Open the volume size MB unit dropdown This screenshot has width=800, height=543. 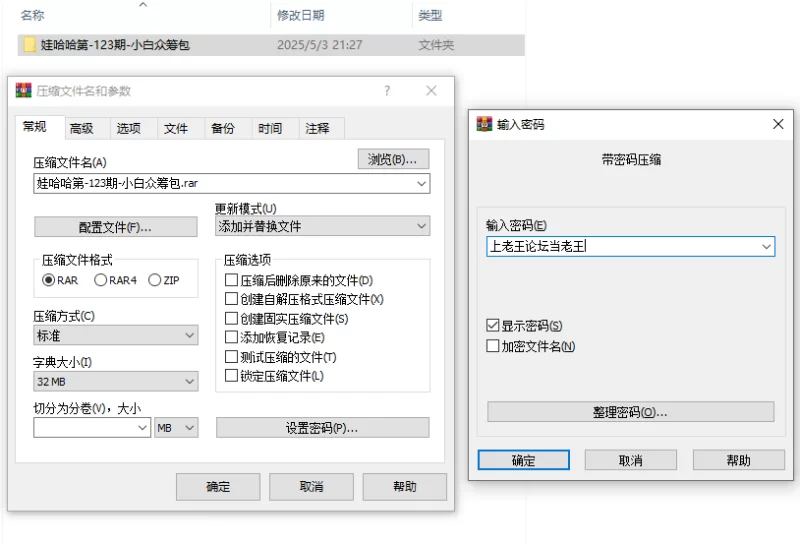[x=176, y=428]
